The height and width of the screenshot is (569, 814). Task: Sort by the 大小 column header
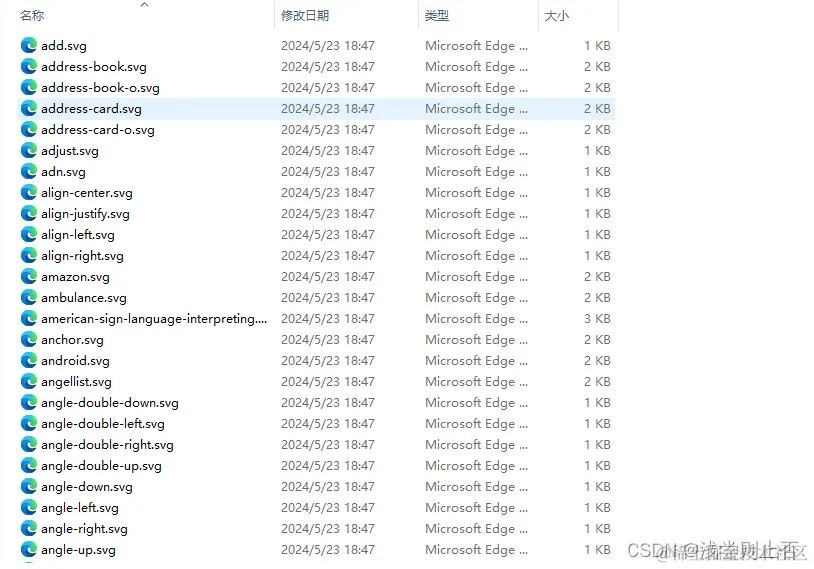tap(557, 16)
